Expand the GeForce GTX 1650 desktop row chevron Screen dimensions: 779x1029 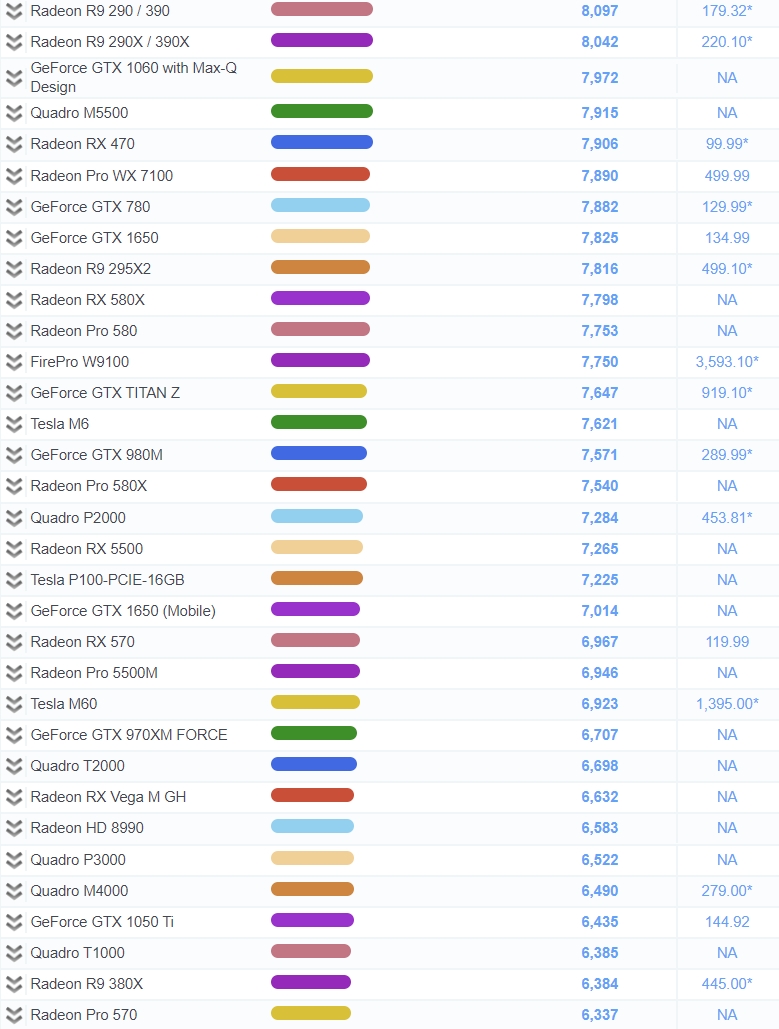[x=14, y=238]
